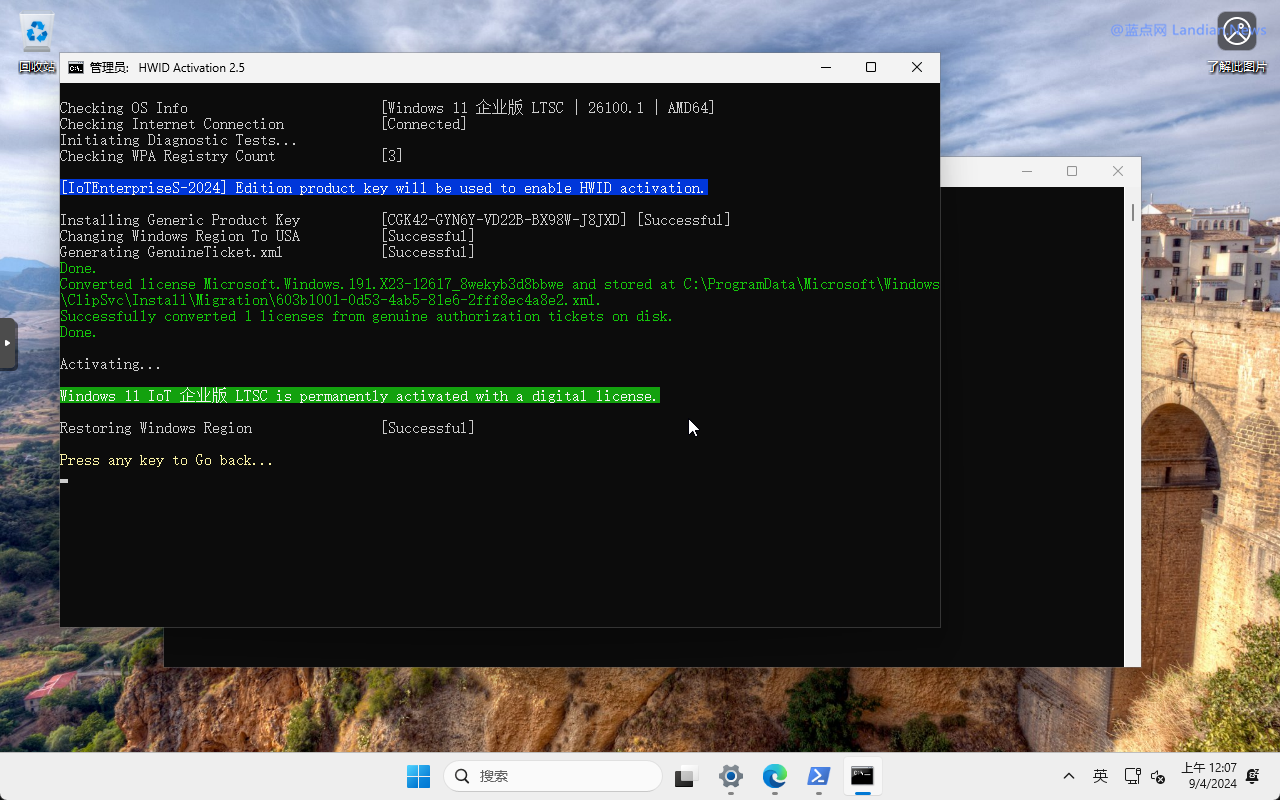Open Settings from the taskbar
This screenshot has width=1280, height=800.
coord(731,776)
